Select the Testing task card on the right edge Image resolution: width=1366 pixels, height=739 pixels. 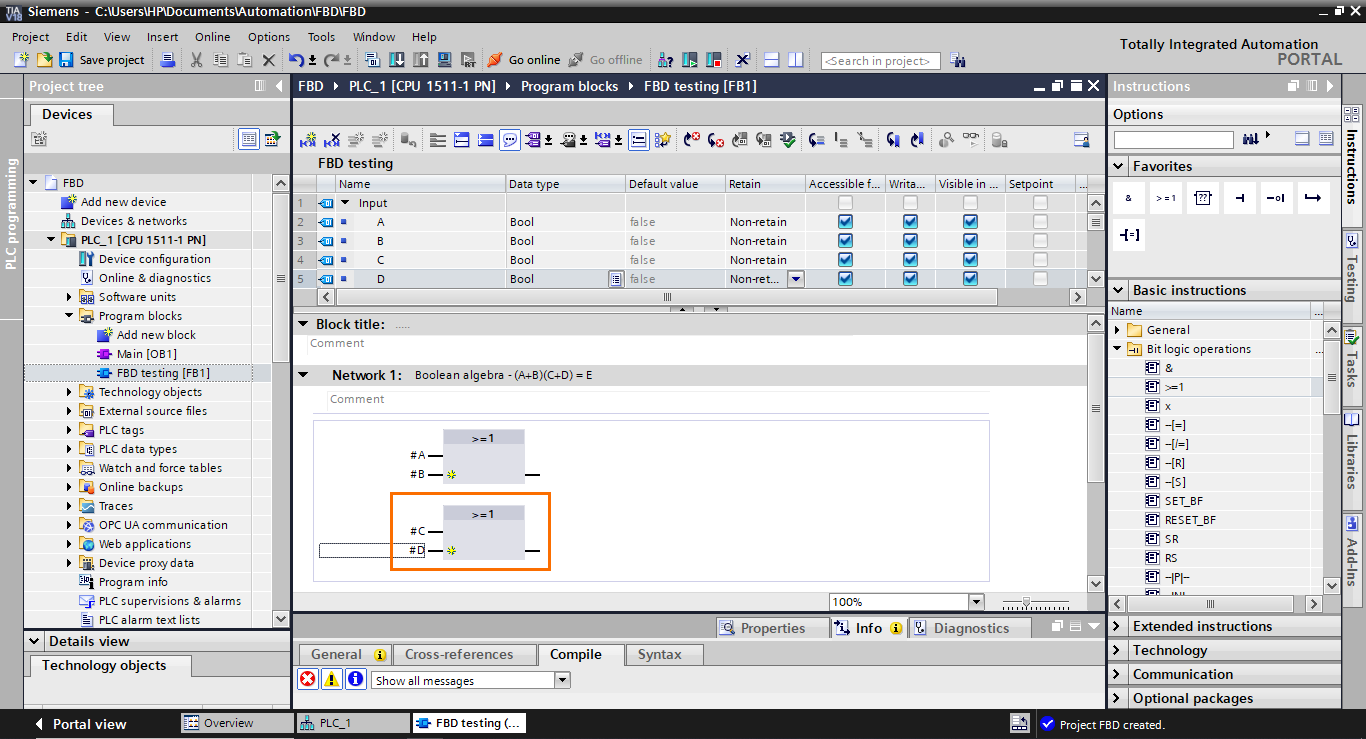1352,251
